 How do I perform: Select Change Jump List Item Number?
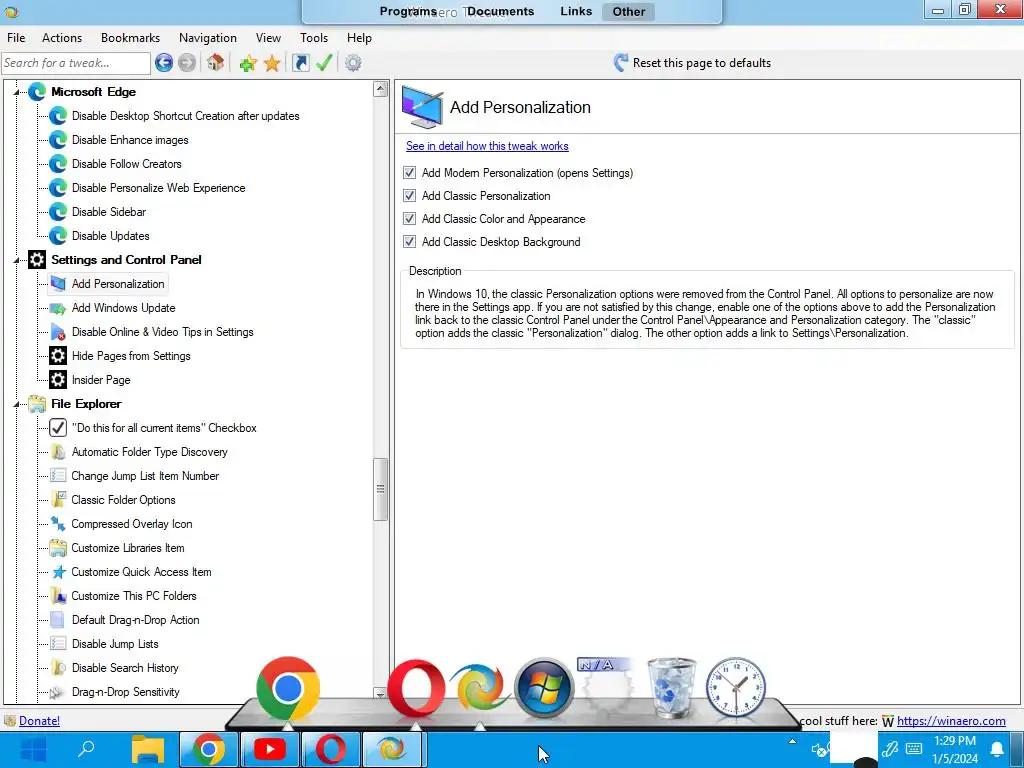145,476
